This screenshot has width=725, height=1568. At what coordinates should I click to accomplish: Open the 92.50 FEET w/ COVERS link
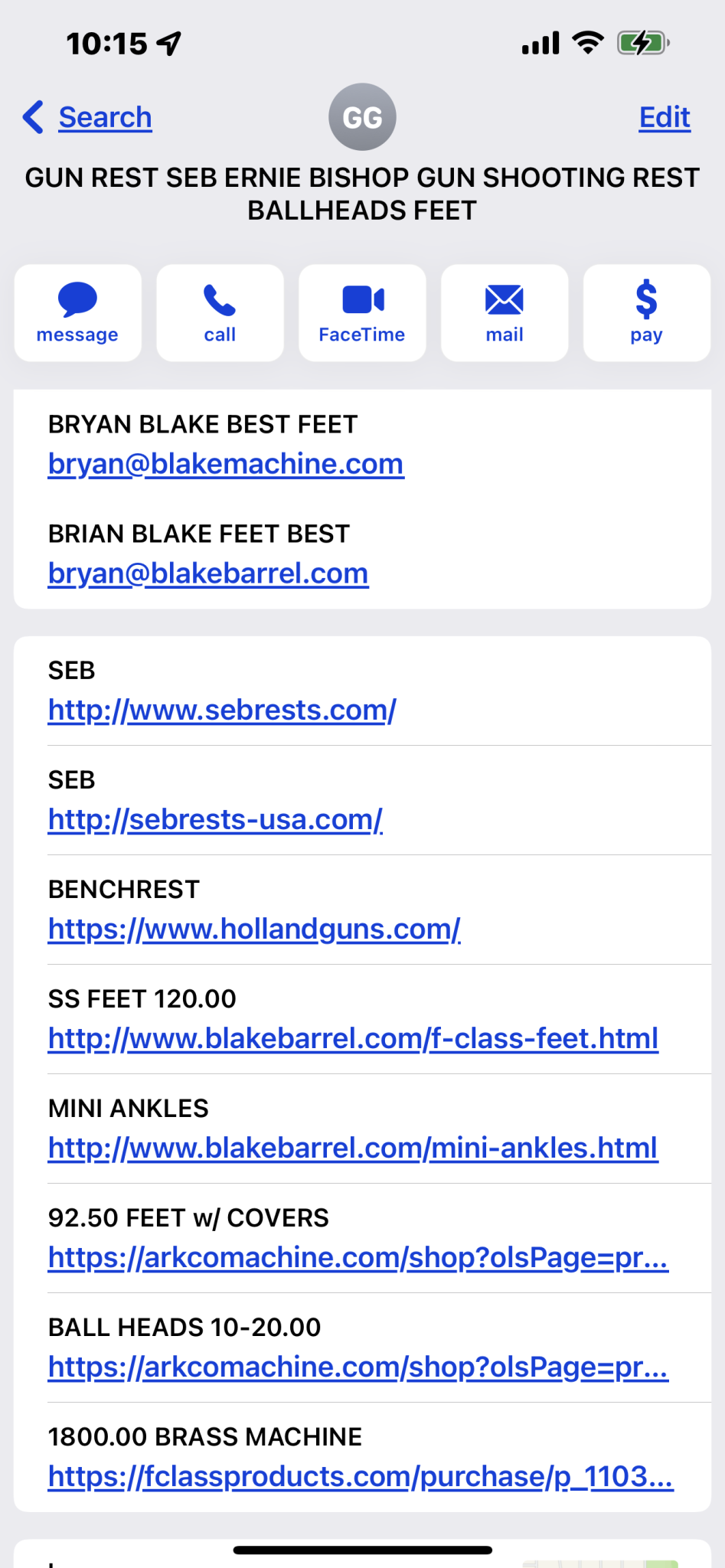pos(358,1257)
